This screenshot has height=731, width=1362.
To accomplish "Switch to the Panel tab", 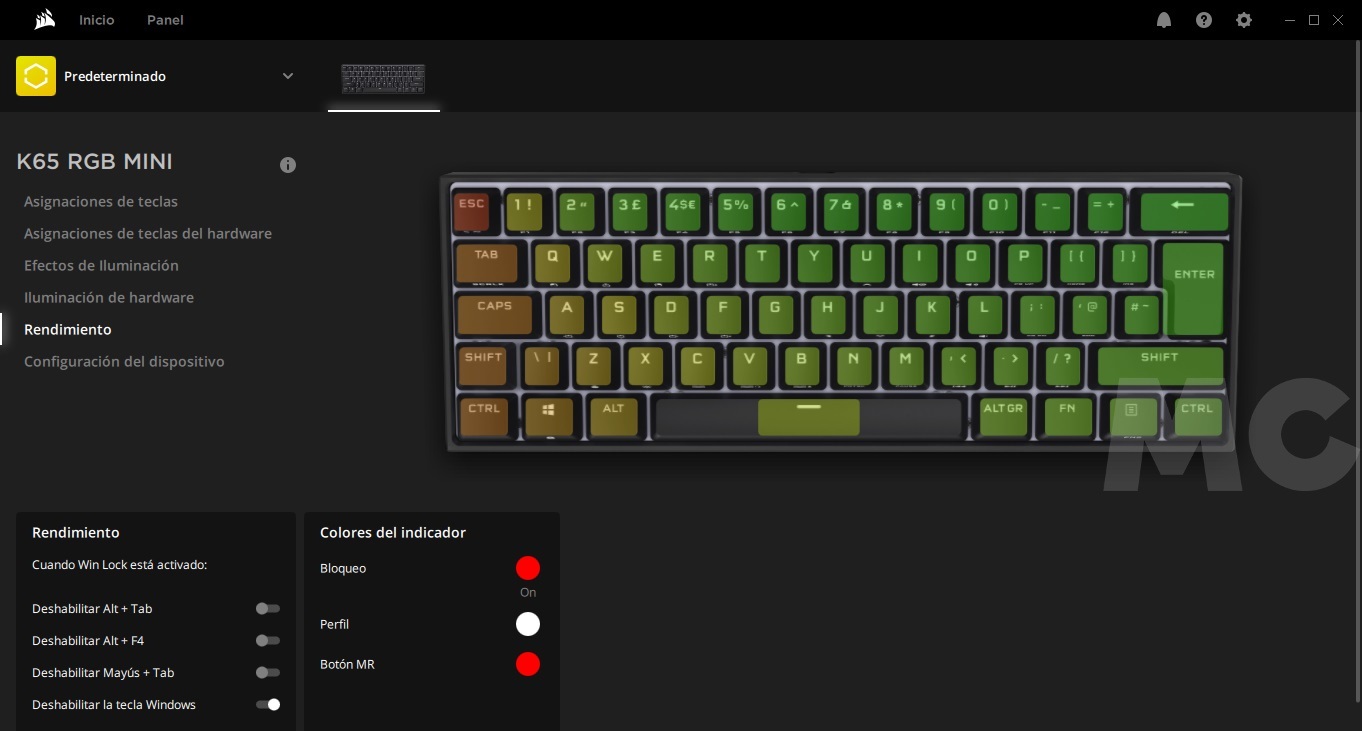I will (x=165, y=20).
